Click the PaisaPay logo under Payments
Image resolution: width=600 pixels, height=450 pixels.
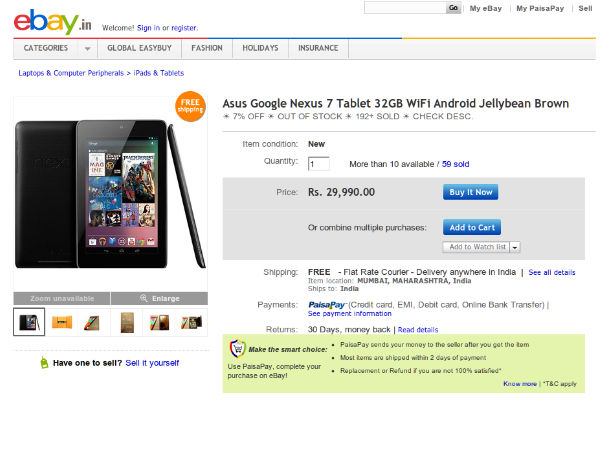(326, 304)
